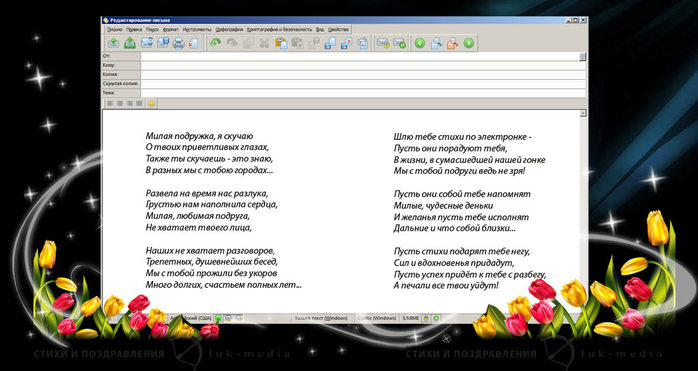The width and height of the screenshot is (698, 371).
Task: Click the Копия: label button
Action: 122,74
